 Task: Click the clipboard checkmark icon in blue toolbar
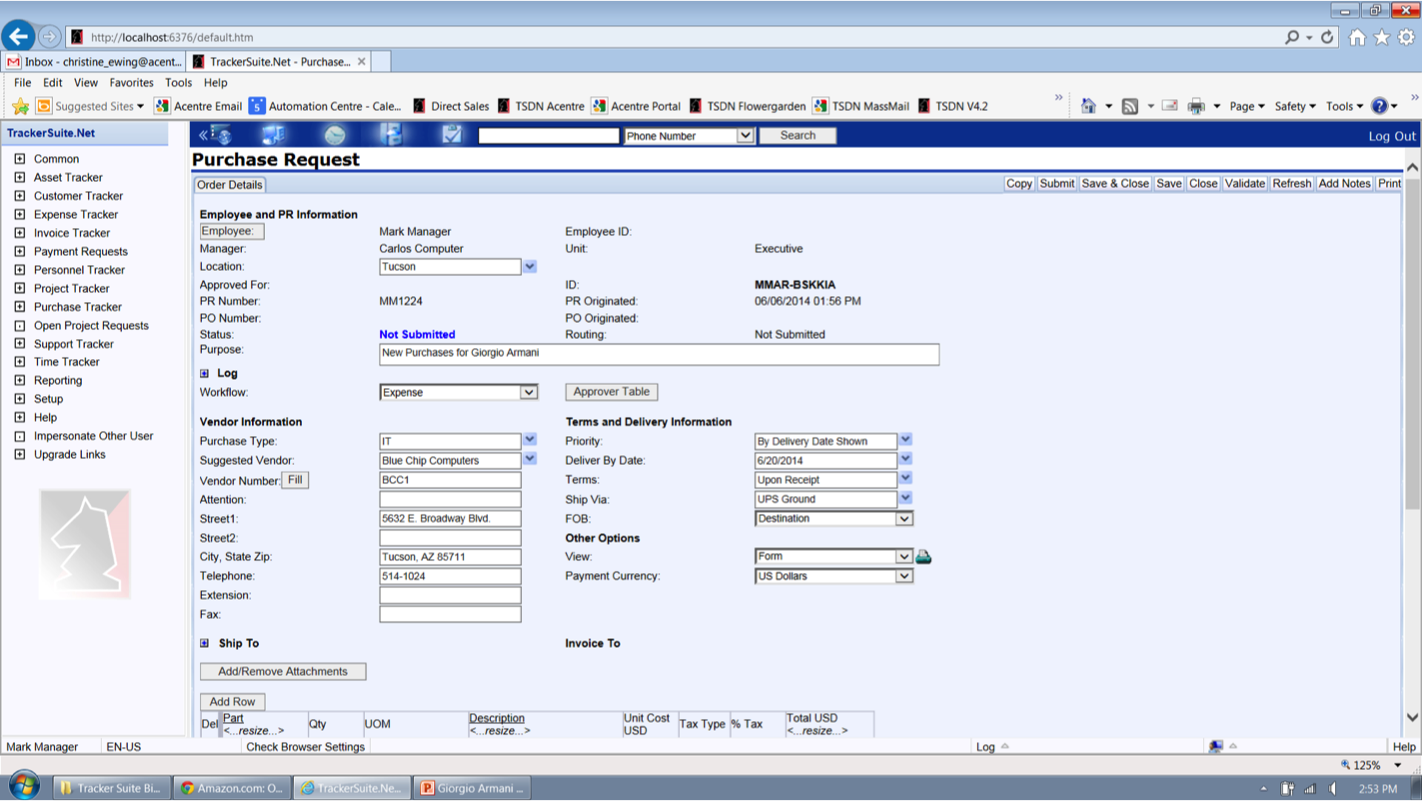pos(452,135)
